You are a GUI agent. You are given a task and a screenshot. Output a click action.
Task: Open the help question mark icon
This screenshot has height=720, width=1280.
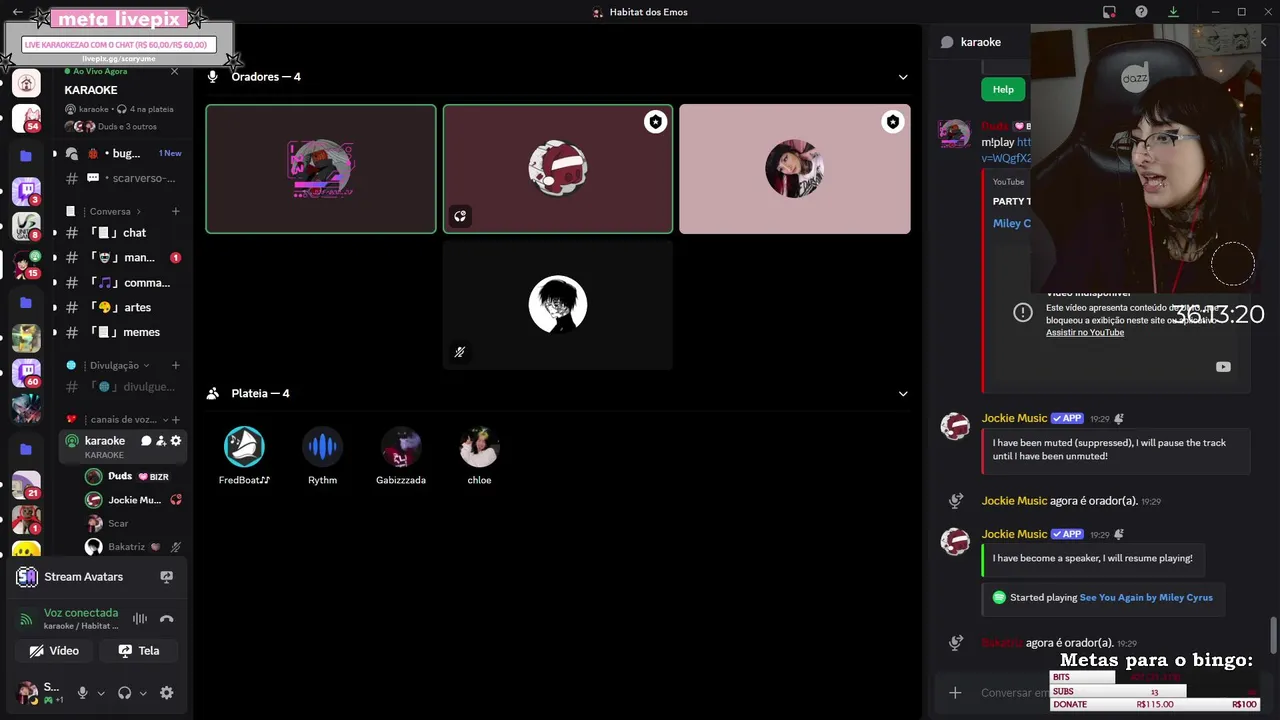click(x=1141, y=12)
